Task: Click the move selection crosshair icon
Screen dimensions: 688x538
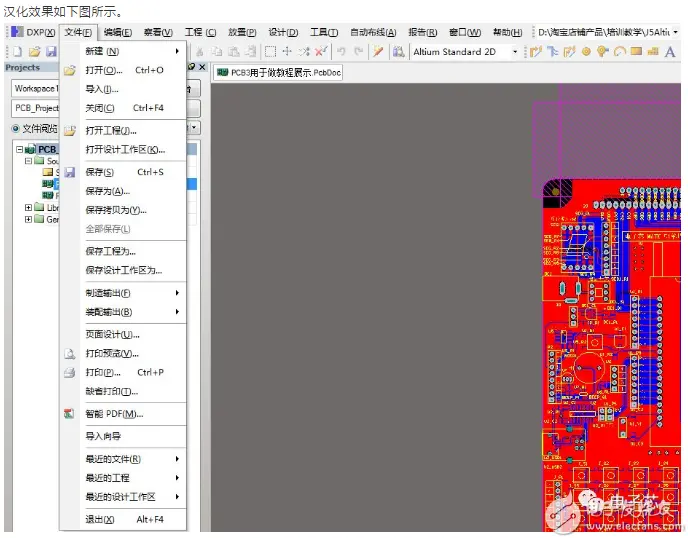Action: pyautogui.click(x=287, y=52)
